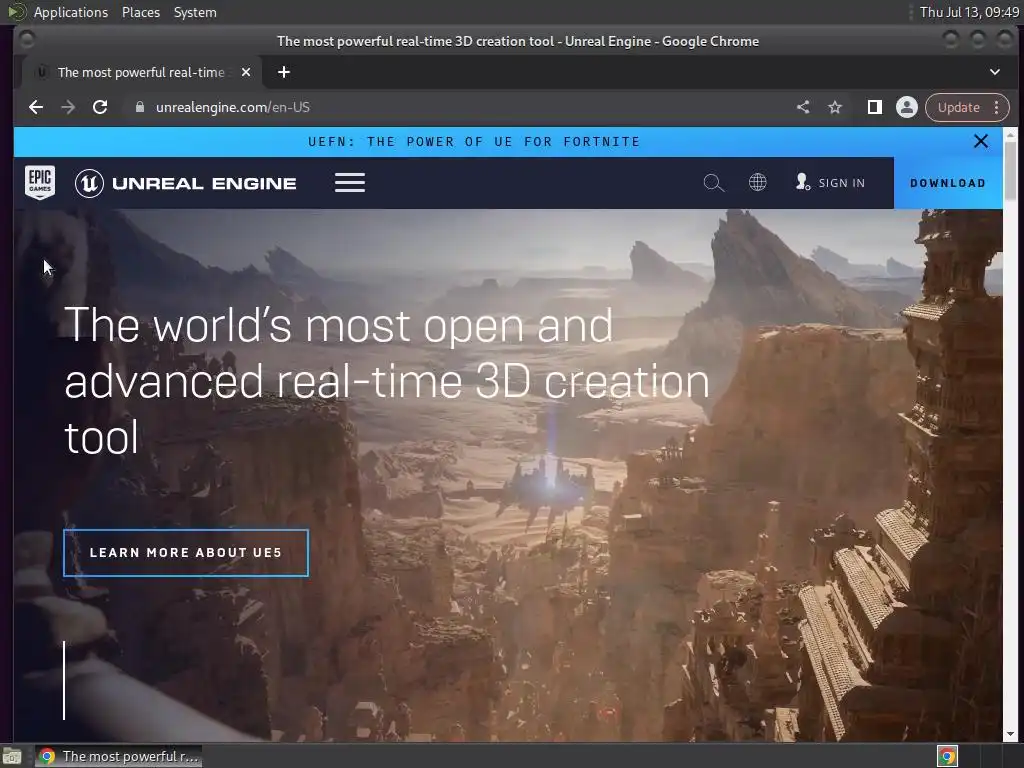The image size is (1024, 768).
Task: Open Chrome profile avatar
Action: click(906, 107)
